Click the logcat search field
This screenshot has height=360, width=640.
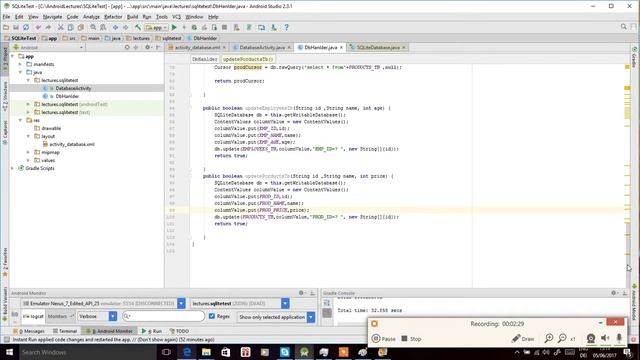coord(163,316)
